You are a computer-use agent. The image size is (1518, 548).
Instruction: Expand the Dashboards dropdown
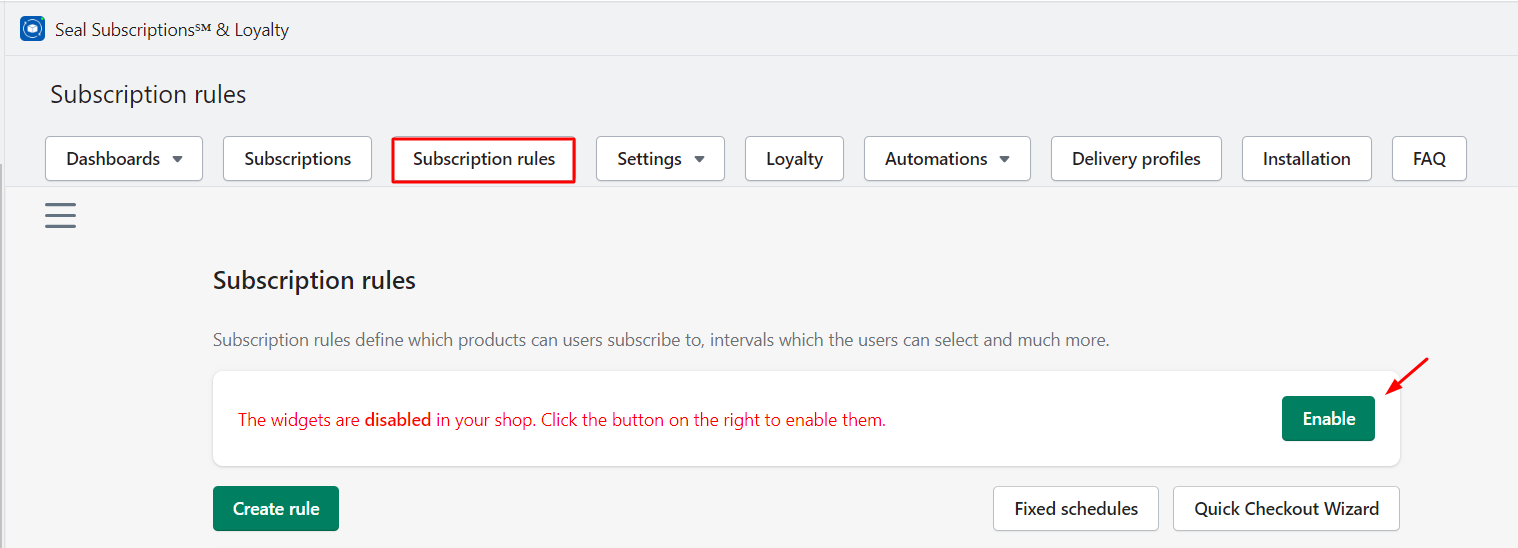[124, 159]
